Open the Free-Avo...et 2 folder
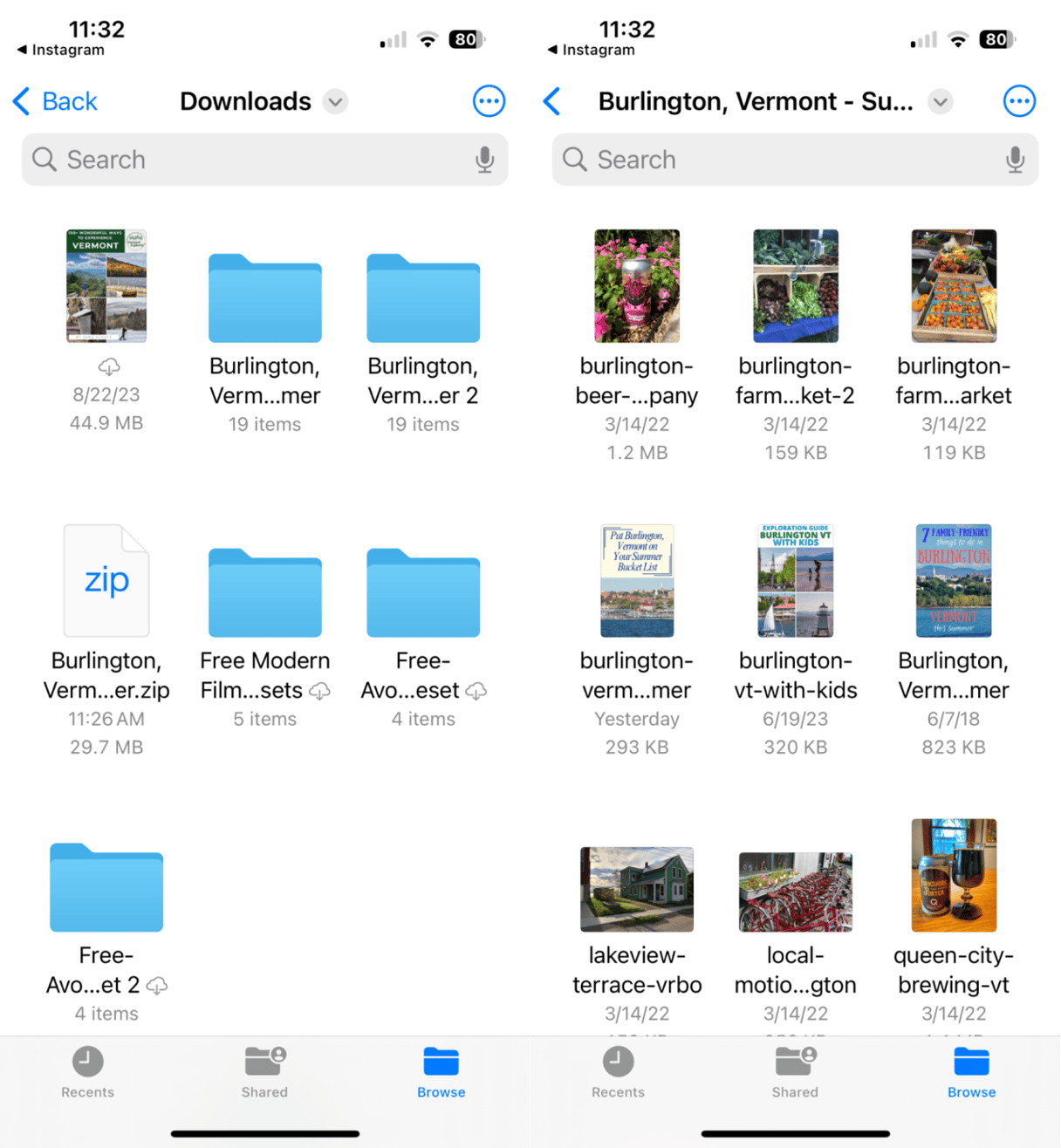The image size is (1061, 1148). point(106,888)
